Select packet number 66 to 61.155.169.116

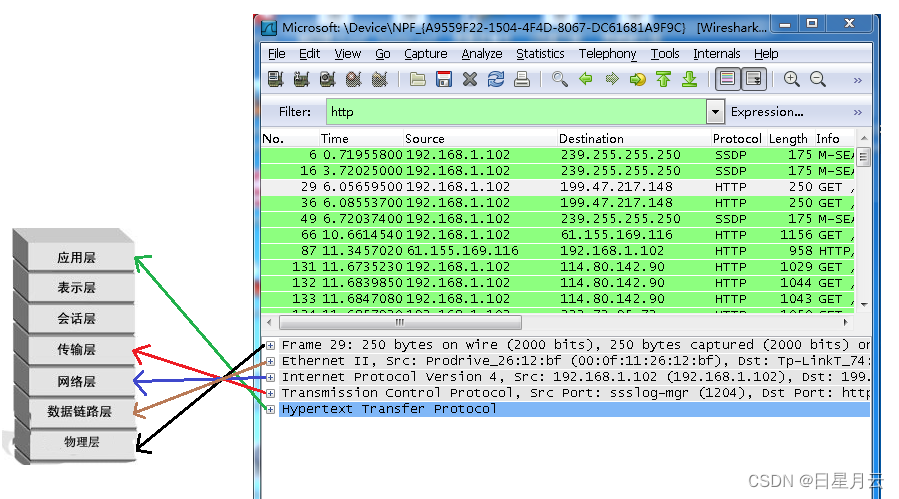[558, 235]
